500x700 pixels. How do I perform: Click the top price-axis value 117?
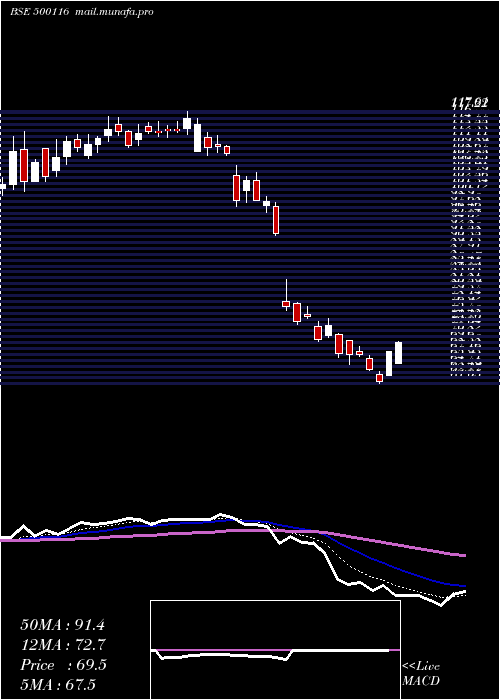click(469, 104)
